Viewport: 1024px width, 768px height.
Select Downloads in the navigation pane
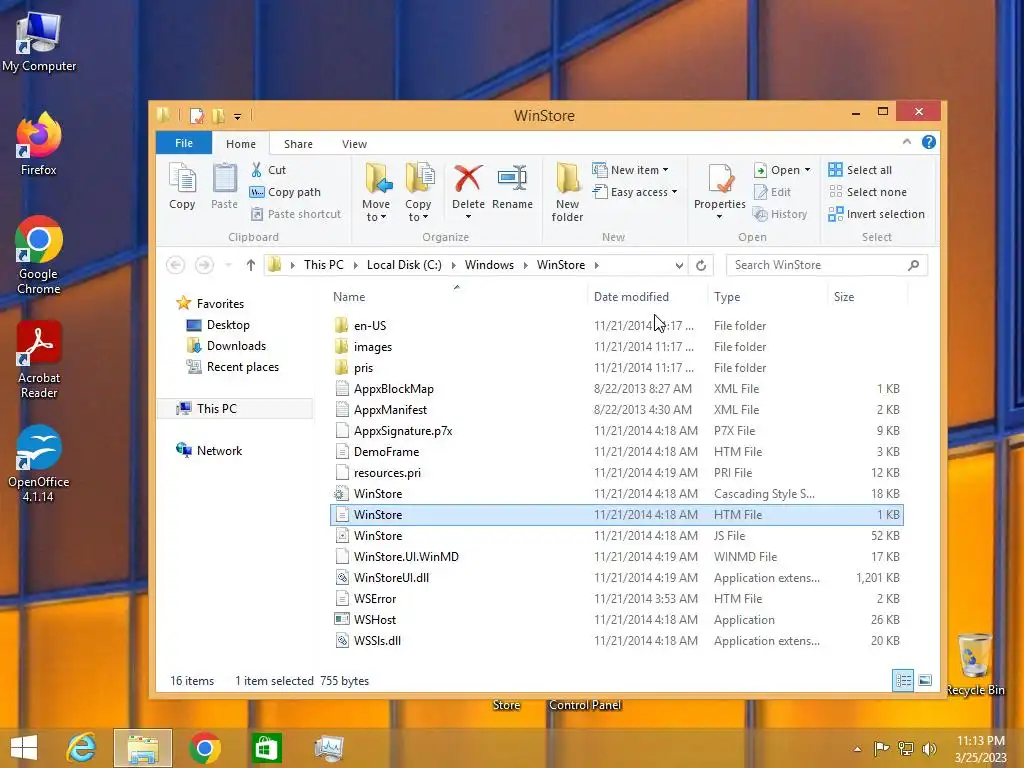point(236,345)
